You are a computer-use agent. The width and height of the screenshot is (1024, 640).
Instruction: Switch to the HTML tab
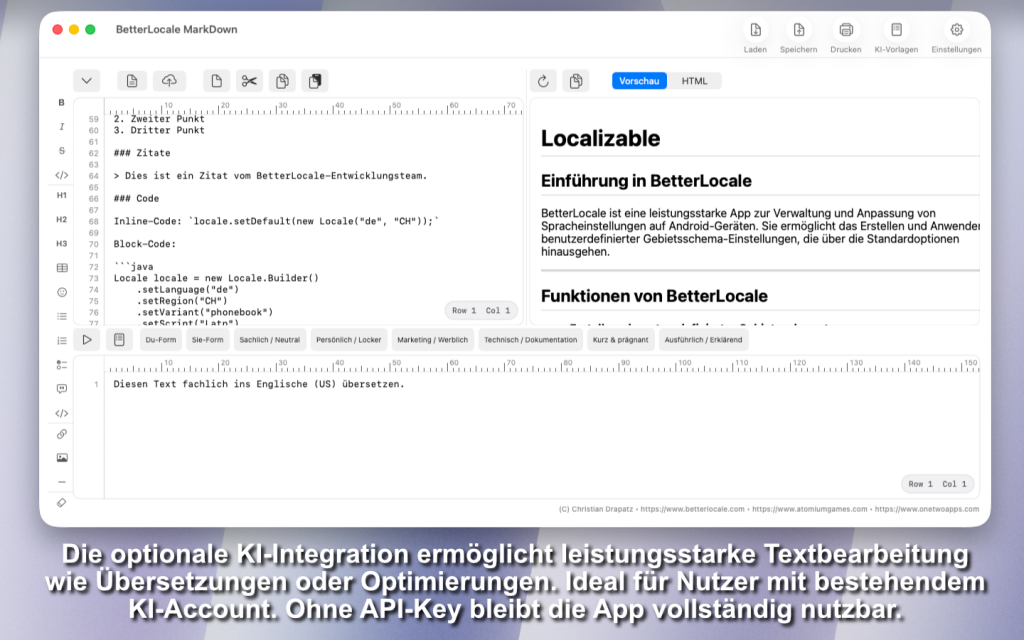(x=694, y=81)
